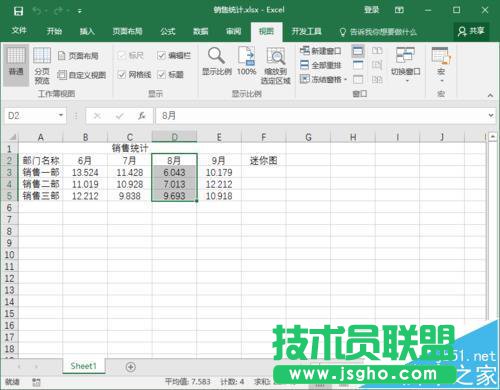Screen dimensions: 500x390
Task: Switch to the 数据 ribbon tab
Action: click(201, 31)
